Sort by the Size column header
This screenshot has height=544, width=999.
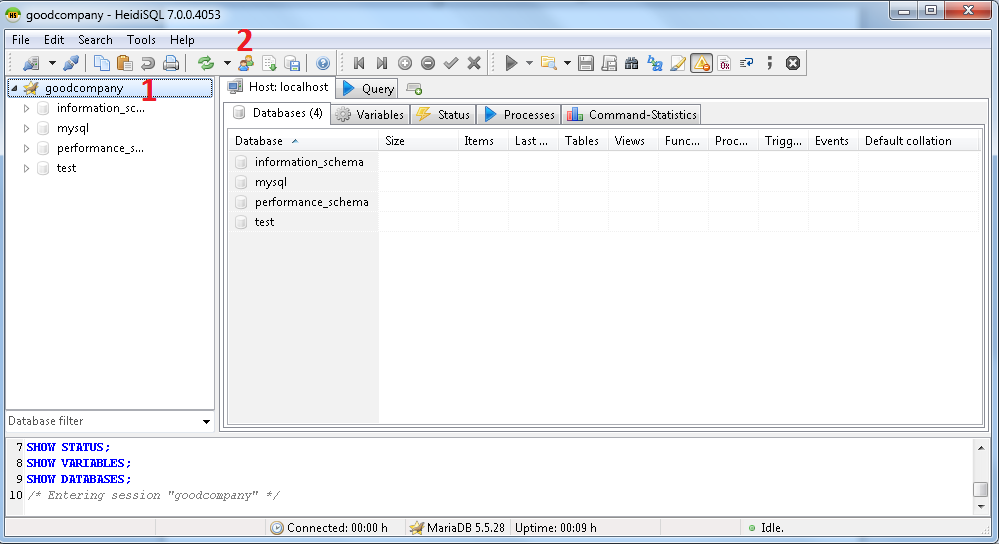point(419,141)
